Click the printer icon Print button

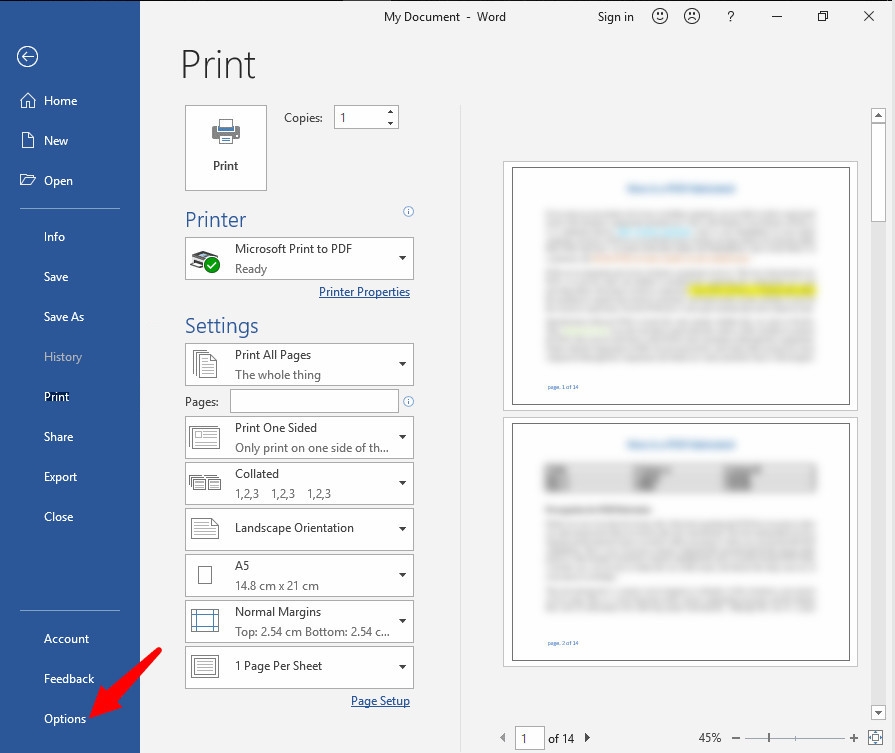click(x=226, y=147)
